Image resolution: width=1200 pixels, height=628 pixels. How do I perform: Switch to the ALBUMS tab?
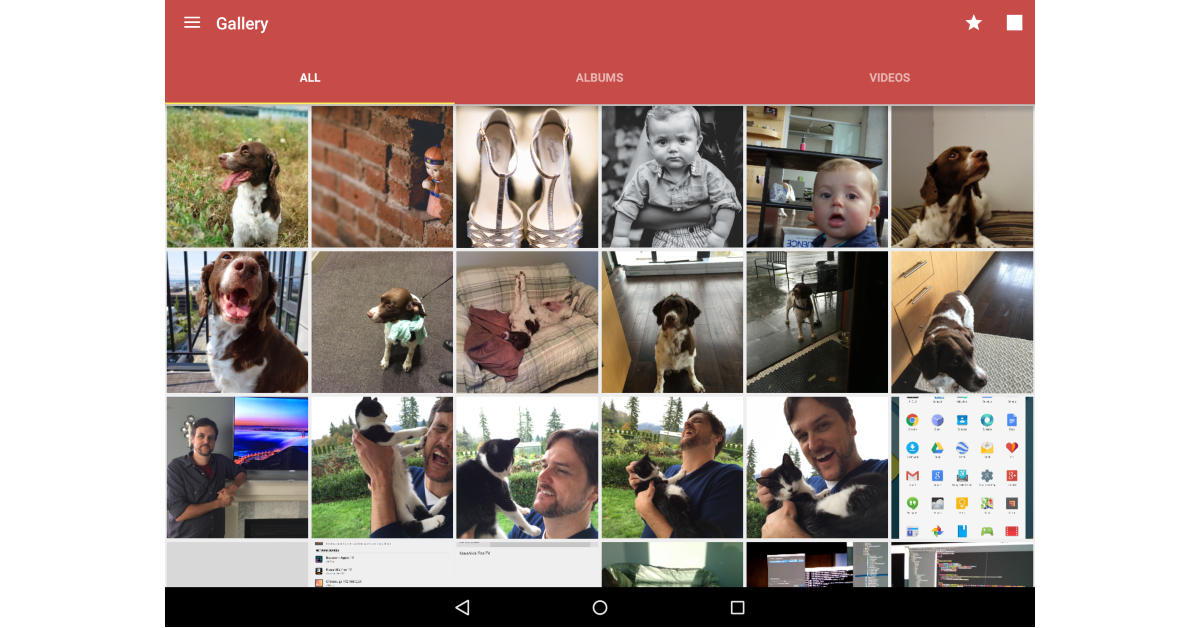(600, 78)
